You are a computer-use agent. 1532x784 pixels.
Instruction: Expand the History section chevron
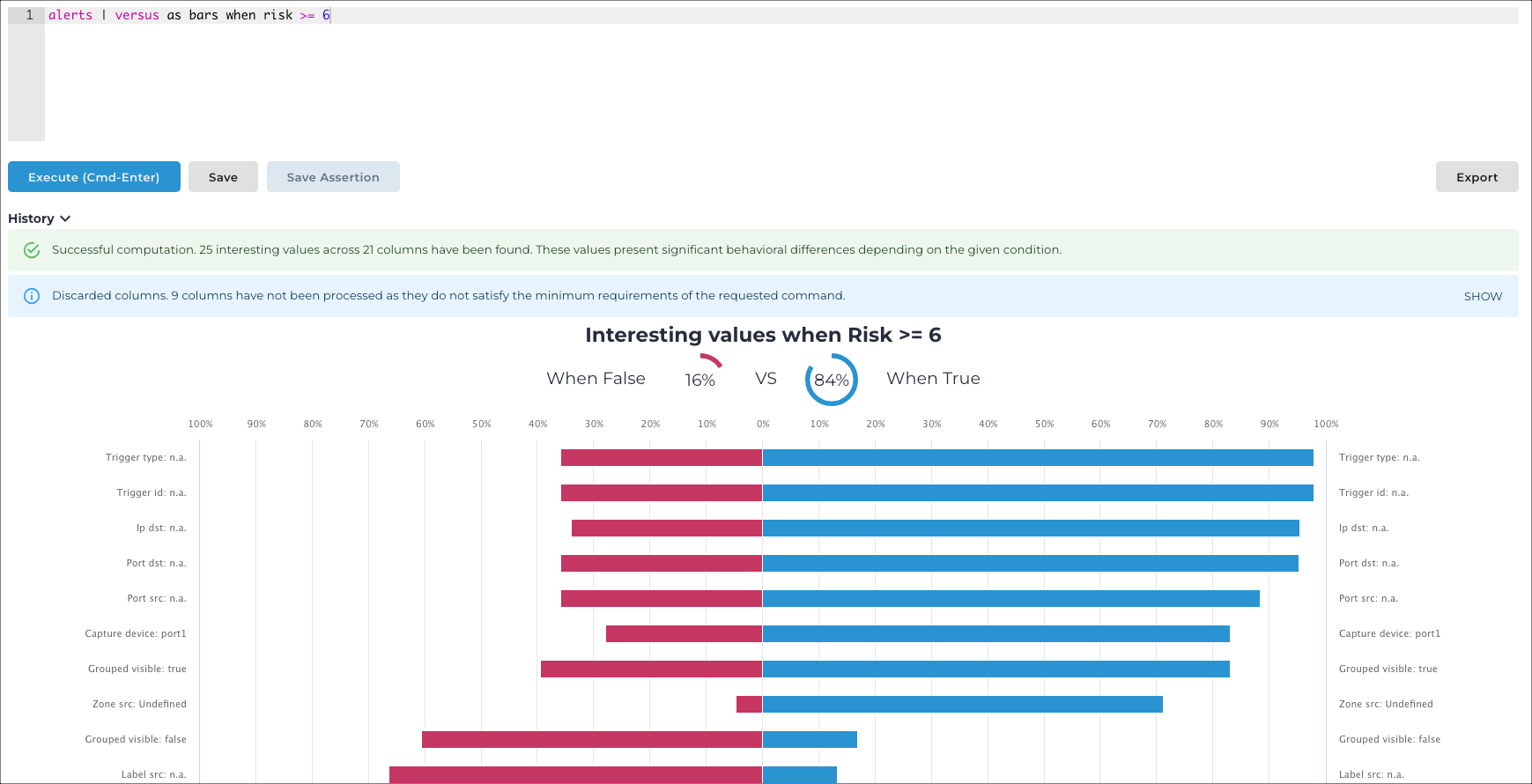65,218
